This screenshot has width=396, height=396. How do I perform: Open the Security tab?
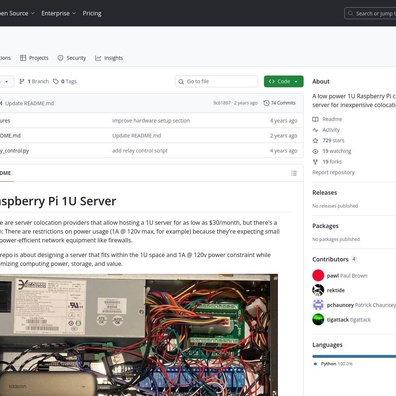pyautogui.click(x=72, y=58)
